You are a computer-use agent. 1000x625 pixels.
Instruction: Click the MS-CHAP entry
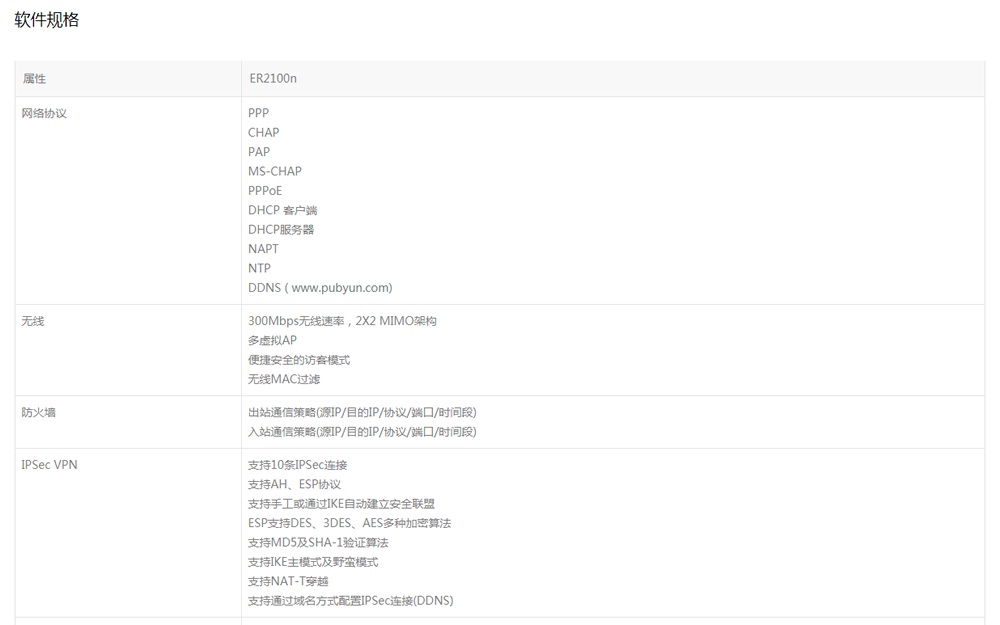275,172
